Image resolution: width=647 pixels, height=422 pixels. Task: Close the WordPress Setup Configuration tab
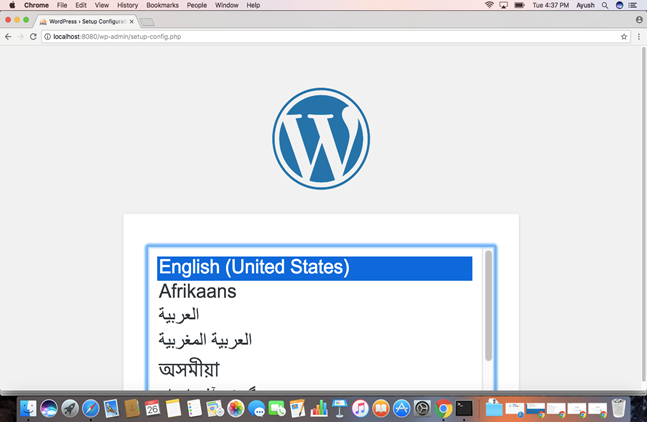pyautogui.click(x=132, y=21)
